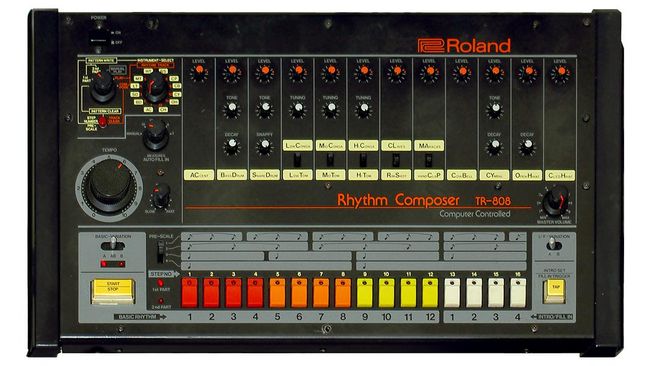Toggle the Basic Variation A/B switch
The width and height of the screenshot is (650, 366).
click(112, 245)
